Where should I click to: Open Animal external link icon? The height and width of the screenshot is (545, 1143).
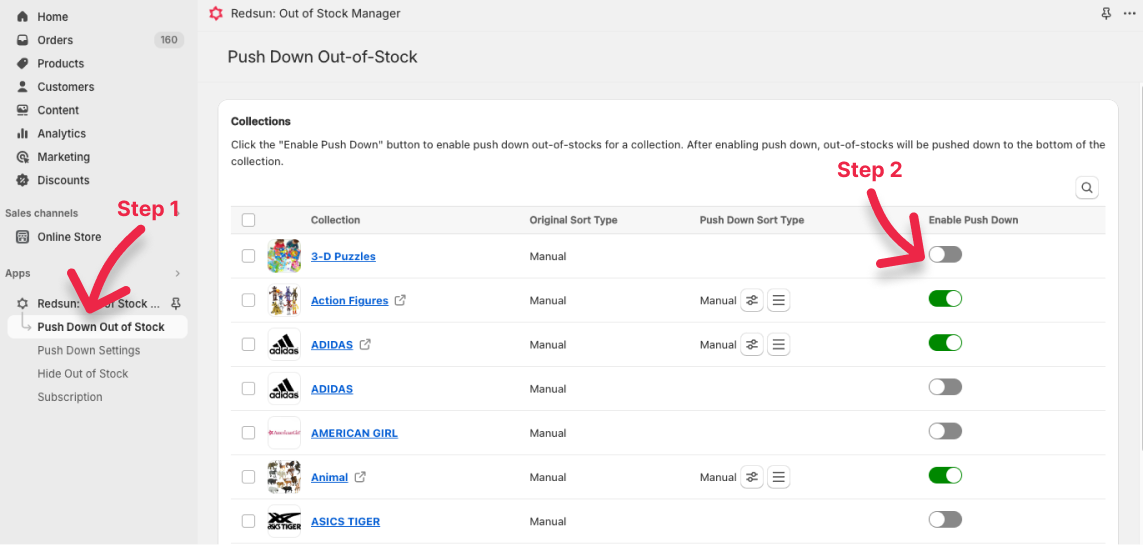coord(360,477)
